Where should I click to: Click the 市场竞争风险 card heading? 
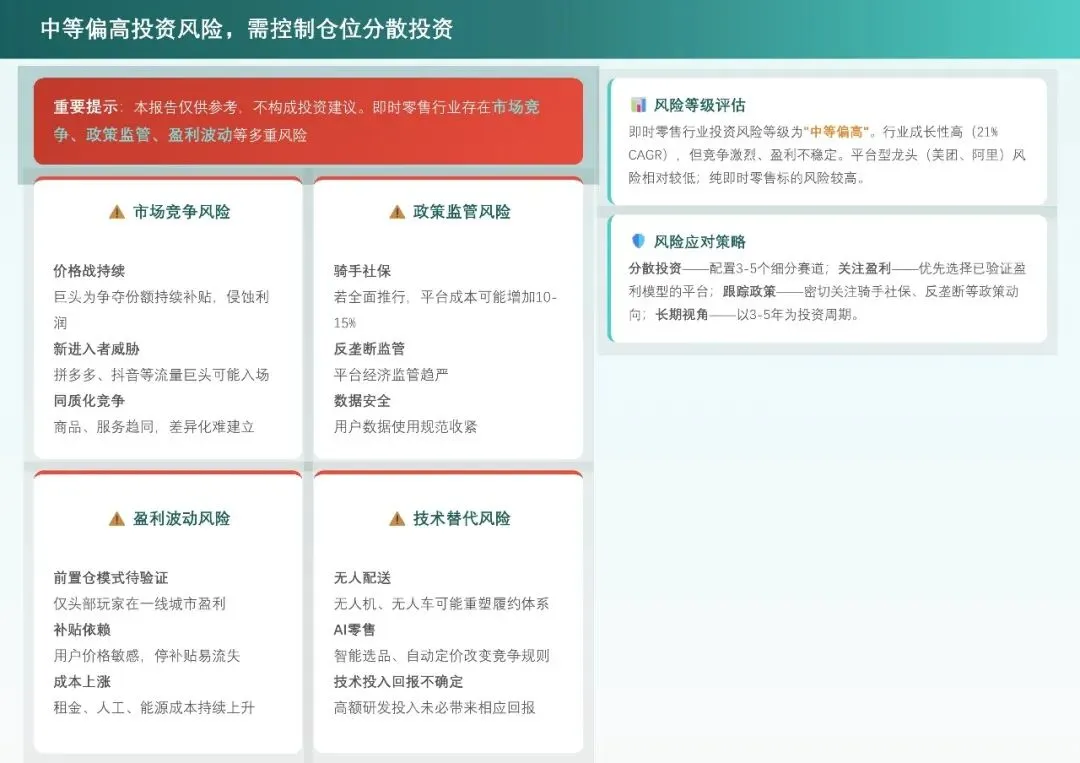(x=182, y=212)
